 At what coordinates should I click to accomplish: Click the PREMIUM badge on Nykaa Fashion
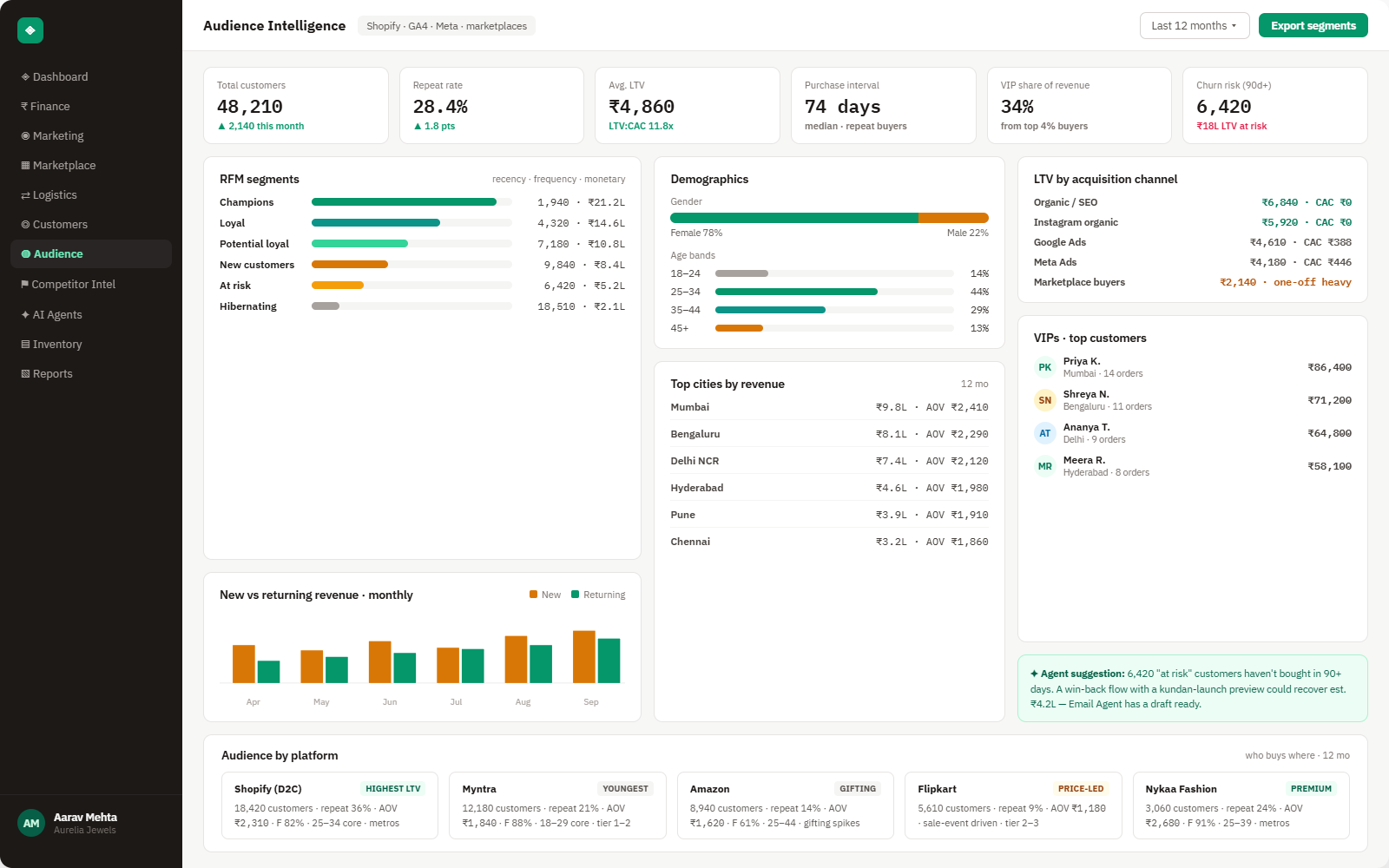click(x=1311, y=789)
